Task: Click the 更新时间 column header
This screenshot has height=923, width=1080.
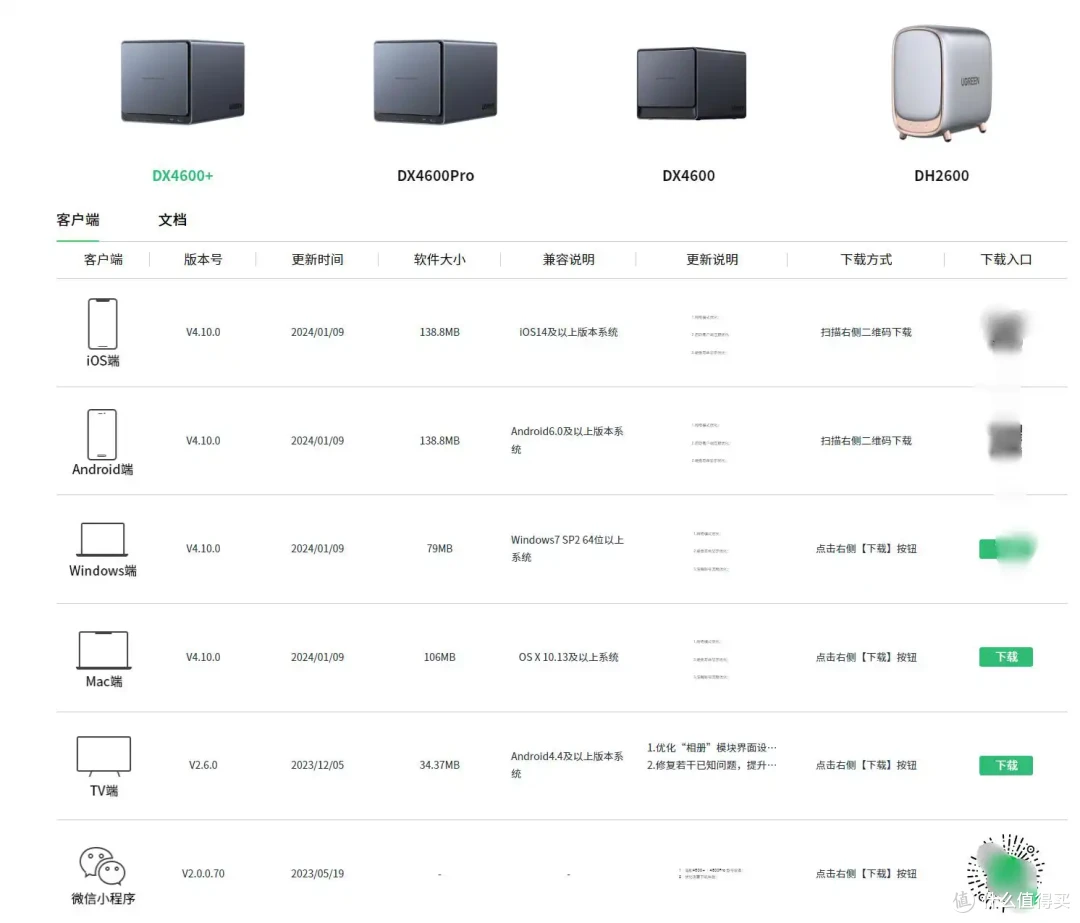Action: tap(318, 260)
